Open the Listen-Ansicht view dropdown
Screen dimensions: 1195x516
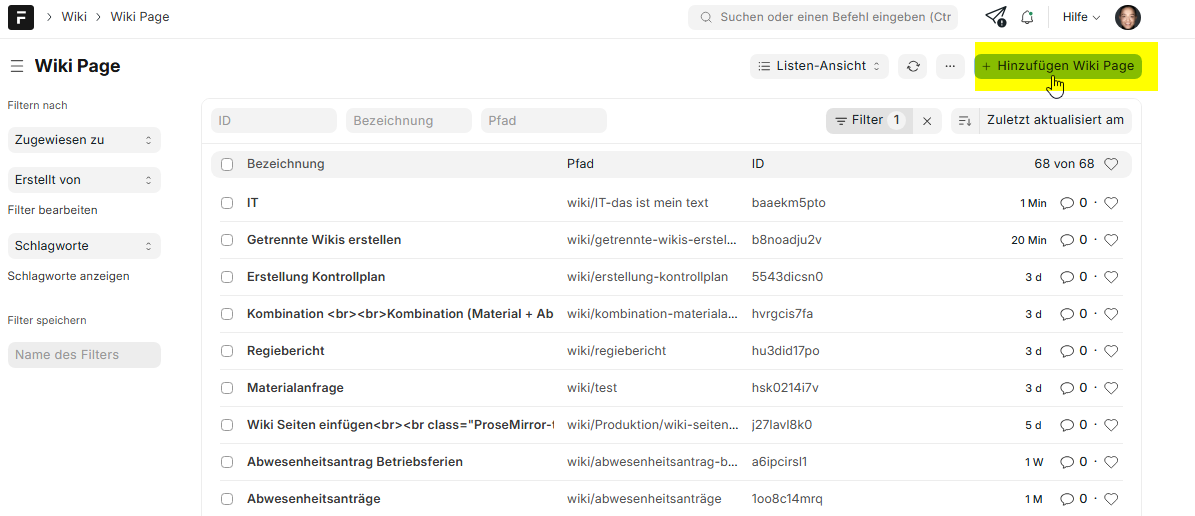pos(819,66)
